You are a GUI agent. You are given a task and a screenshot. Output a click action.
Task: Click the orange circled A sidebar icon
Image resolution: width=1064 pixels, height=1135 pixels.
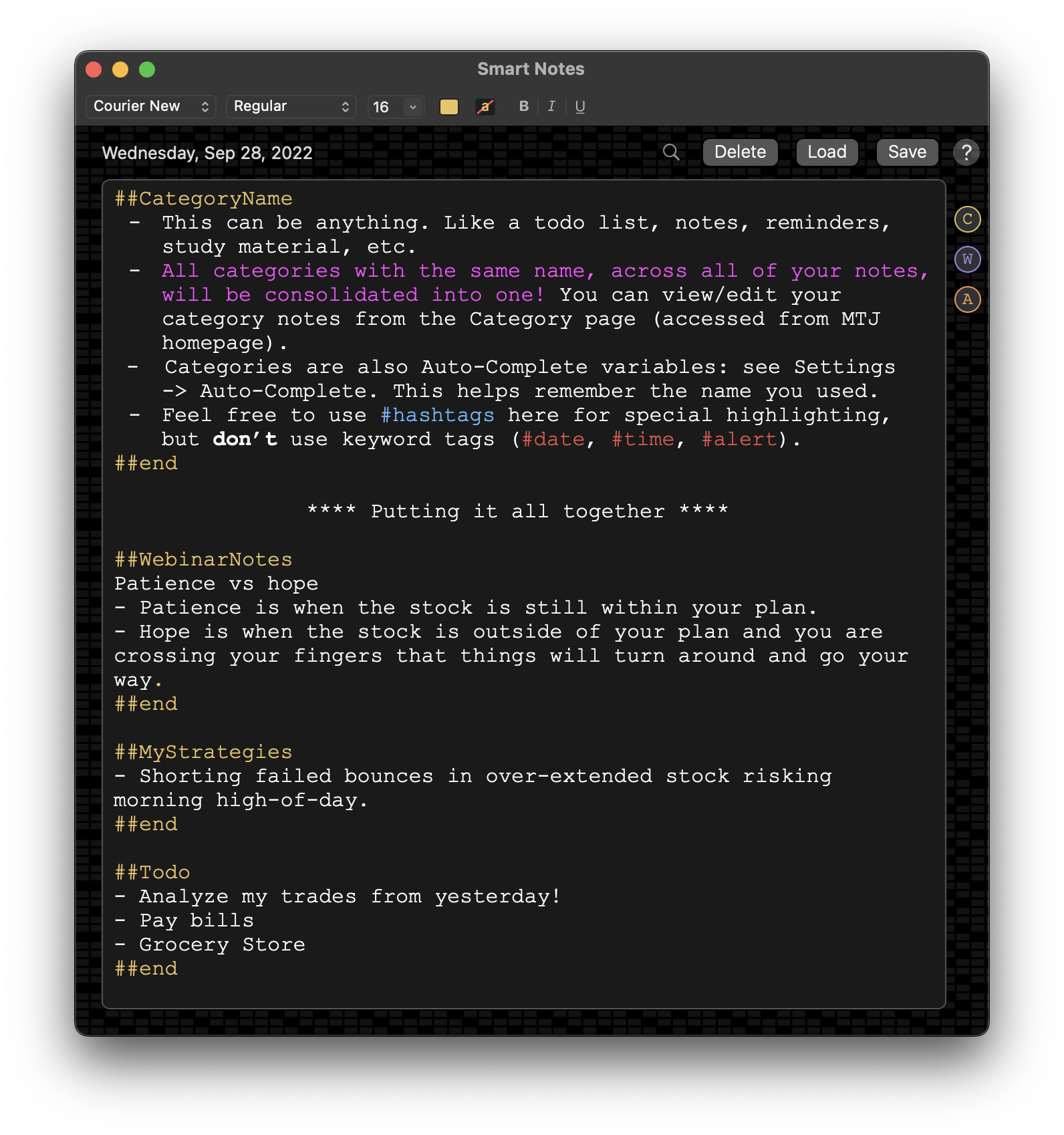tap(967, 299)
